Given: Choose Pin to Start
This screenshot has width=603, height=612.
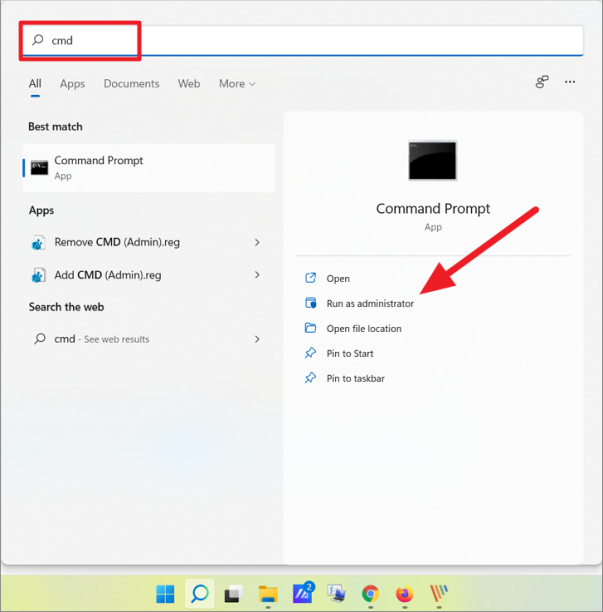Looking at the screenshot, I should (350, 354).
